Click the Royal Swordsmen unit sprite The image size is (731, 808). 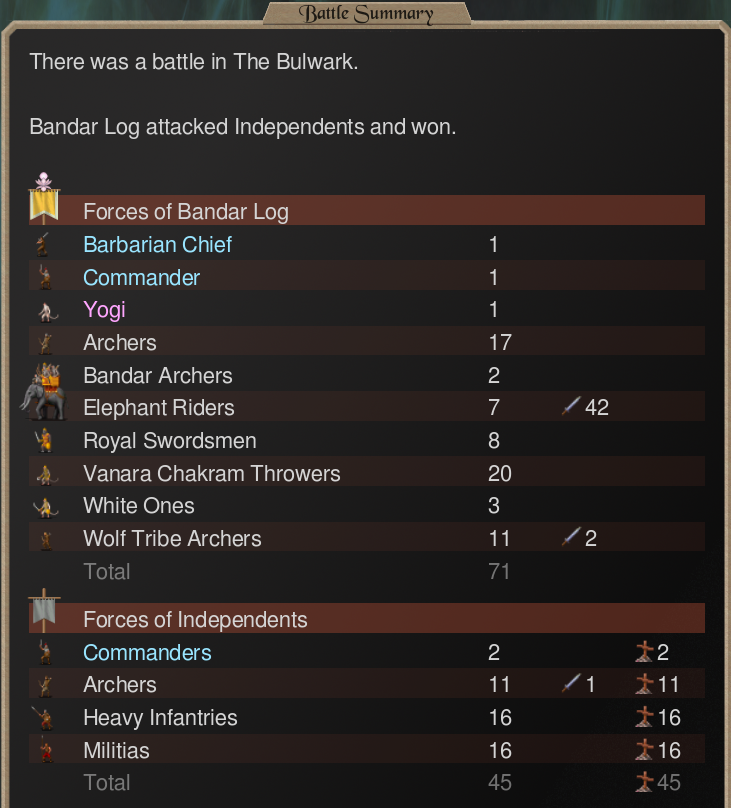44,441
